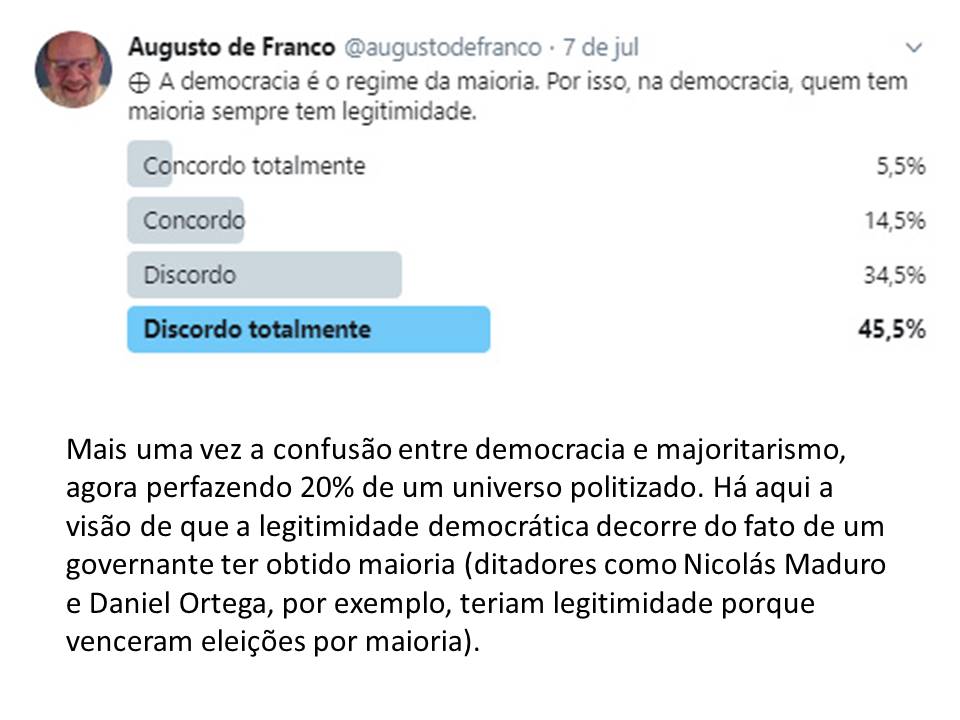Screen dimensions: 960x720
Task: Click the bold 45,5% poll result
Action: click(891, 329)
